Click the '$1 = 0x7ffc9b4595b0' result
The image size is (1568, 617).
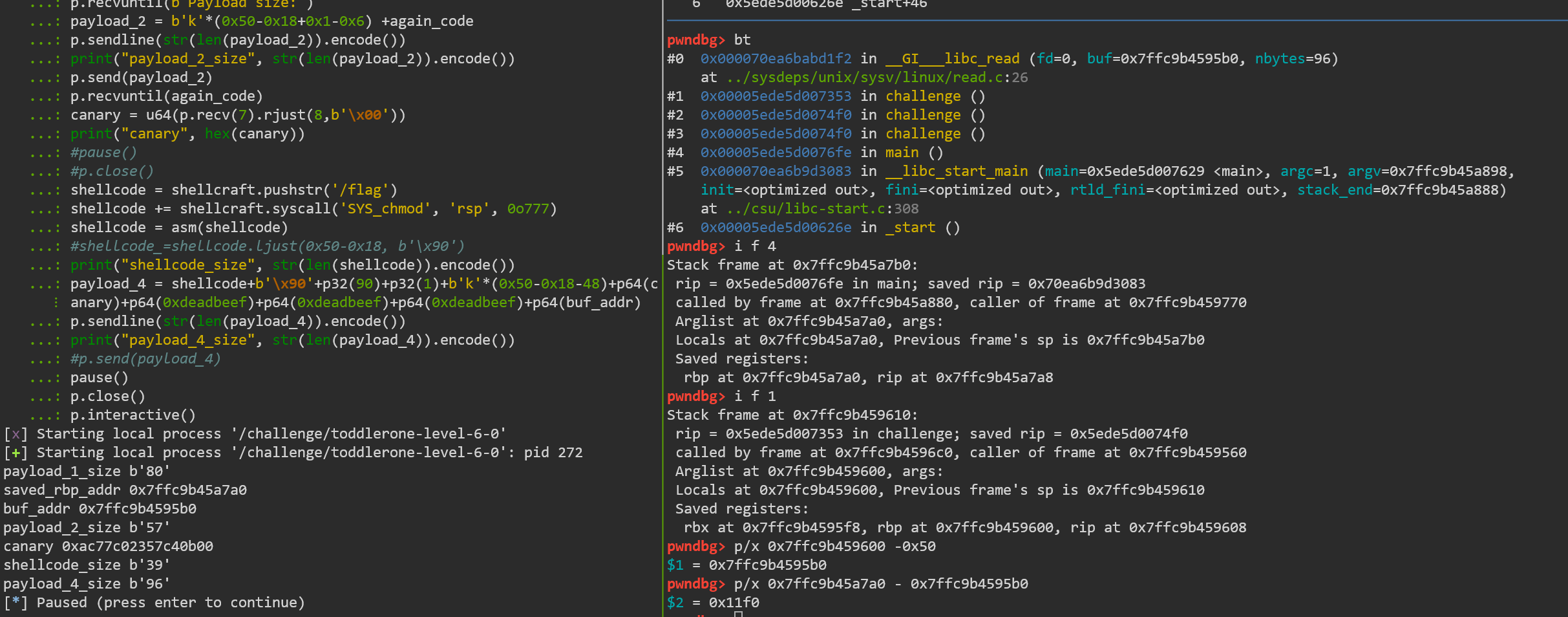(747, 565)
